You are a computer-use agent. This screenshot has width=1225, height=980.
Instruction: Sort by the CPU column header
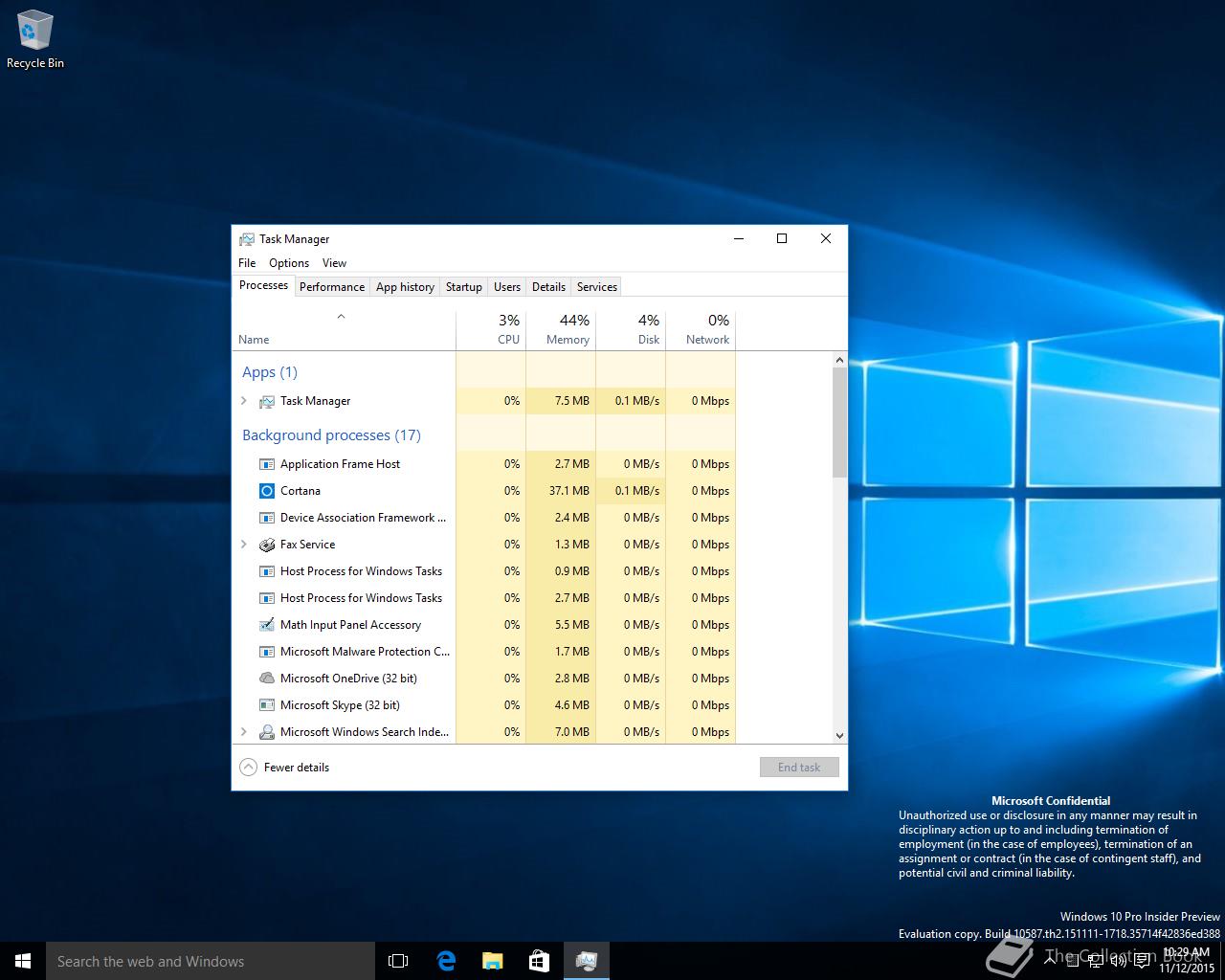491,330
